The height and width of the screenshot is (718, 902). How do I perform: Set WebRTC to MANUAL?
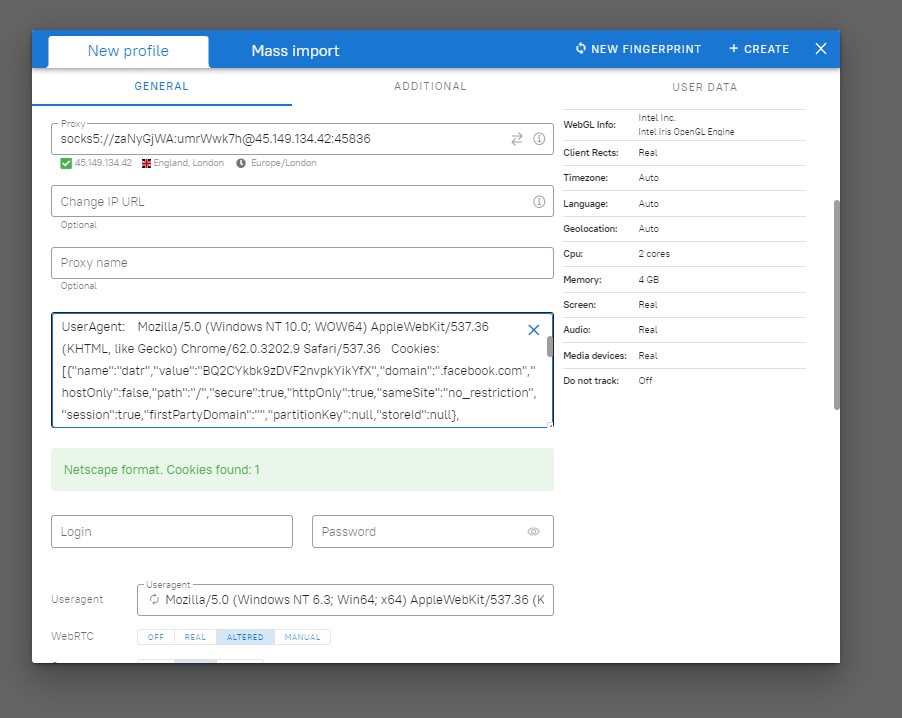pos(302,637)
